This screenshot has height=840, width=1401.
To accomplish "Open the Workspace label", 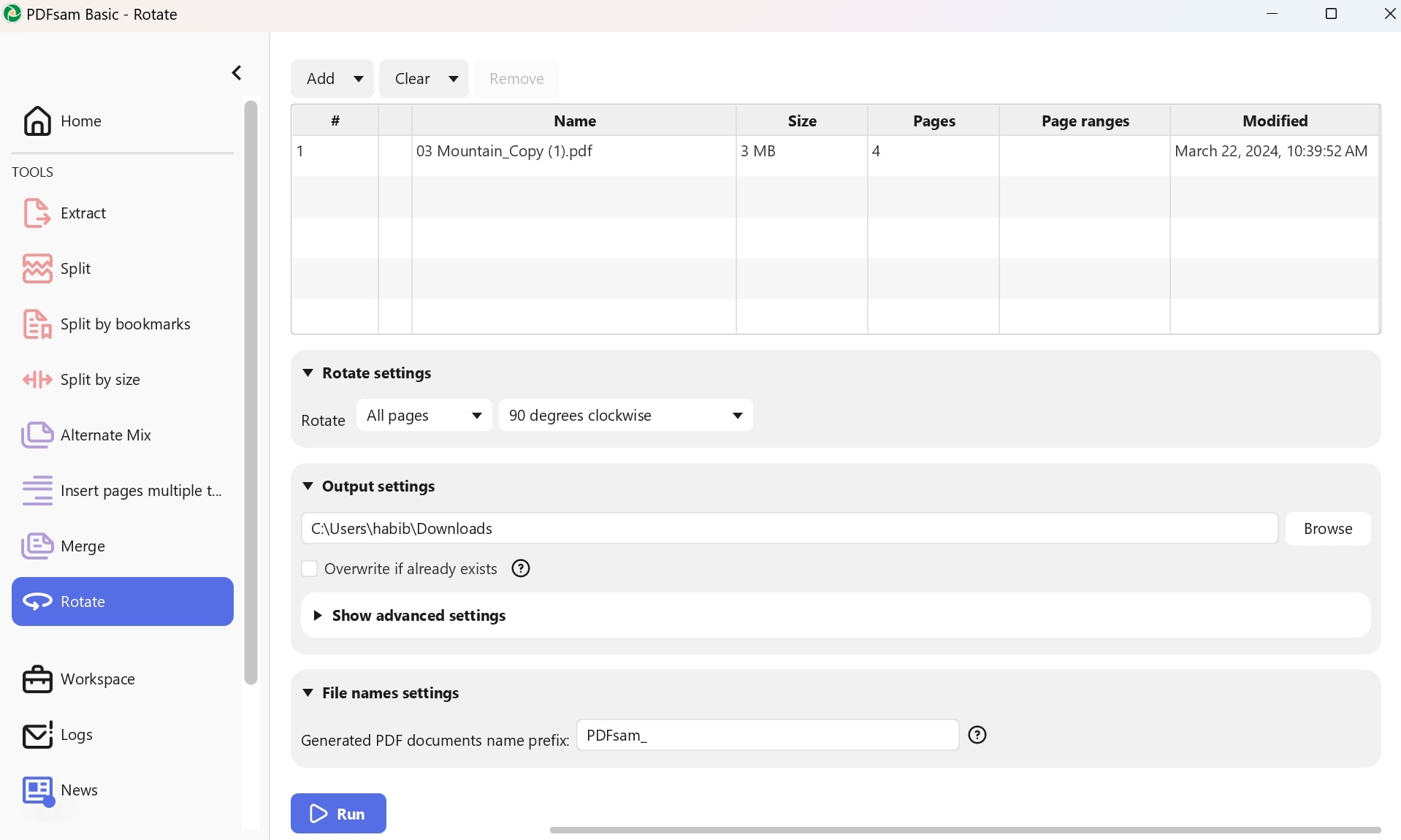I will point(98,679).
